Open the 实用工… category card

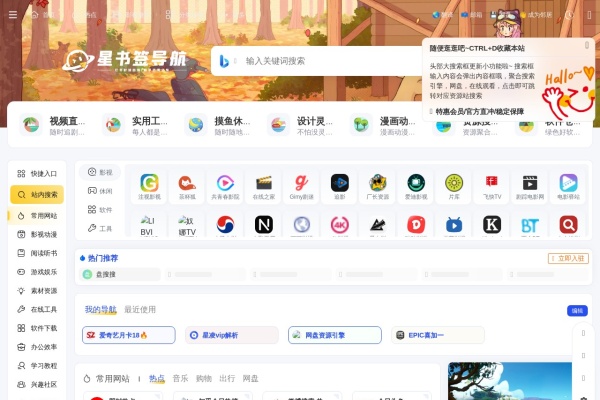click(135, 126)
